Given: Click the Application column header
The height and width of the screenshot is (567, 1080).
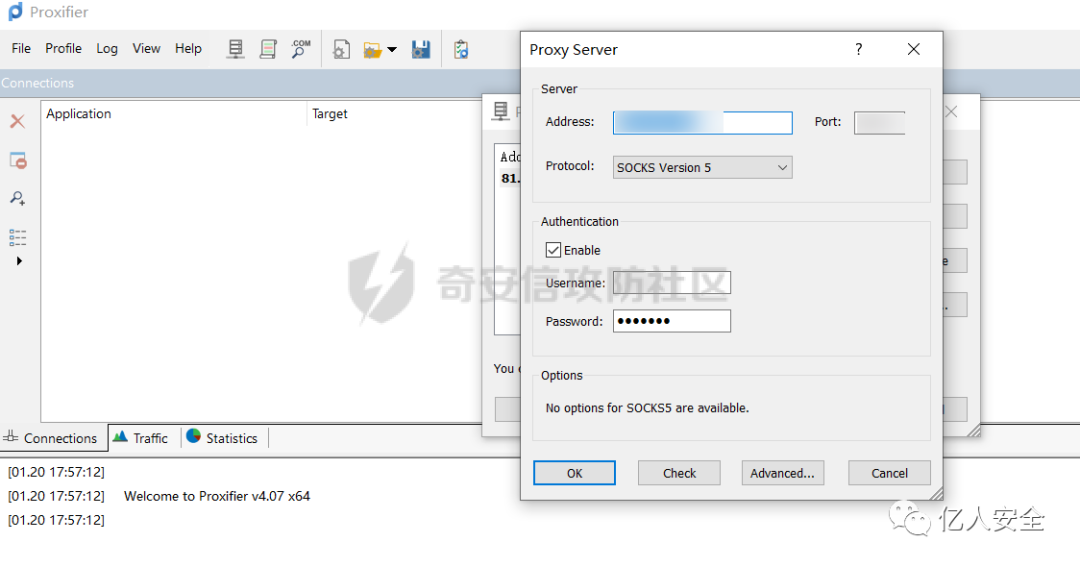Looking at the screenshot, I should tap(174, 114).
